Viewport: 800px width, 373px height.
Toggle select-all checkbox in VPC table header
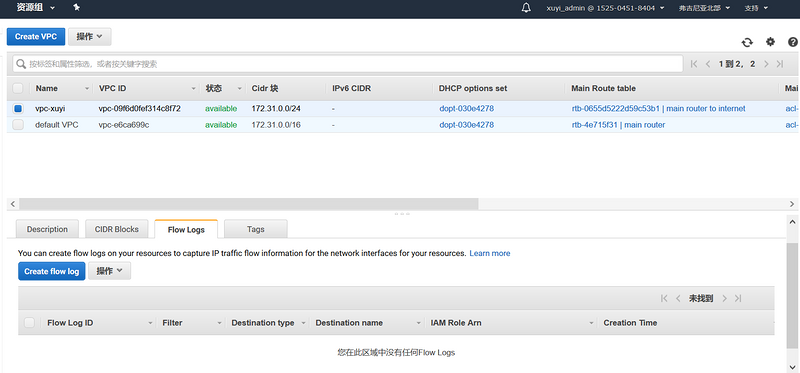tap(18, 88)
